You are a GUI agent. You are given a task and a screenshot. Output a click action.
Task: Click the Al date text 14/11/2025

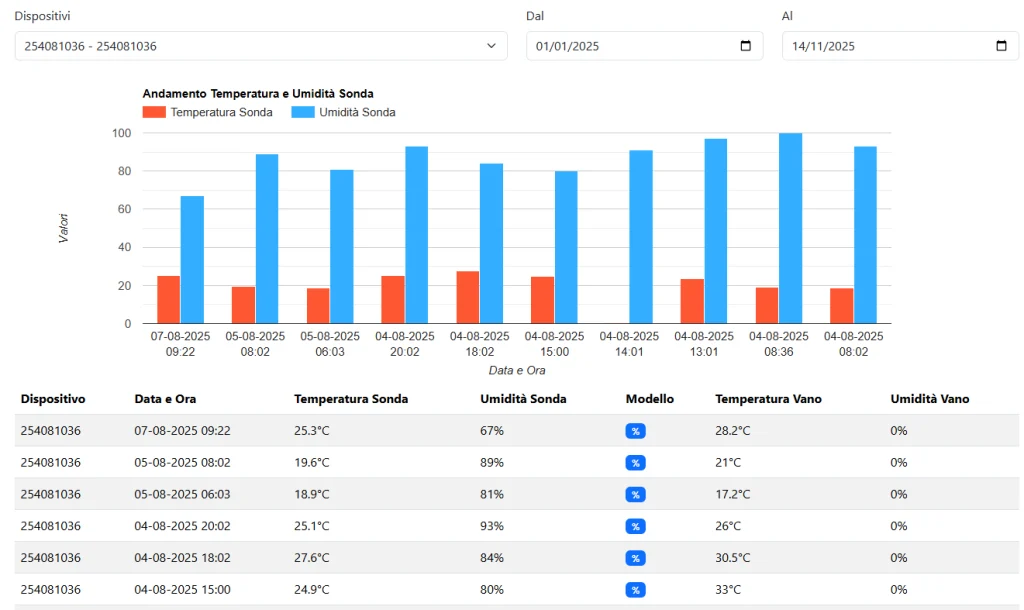(823, 46)
